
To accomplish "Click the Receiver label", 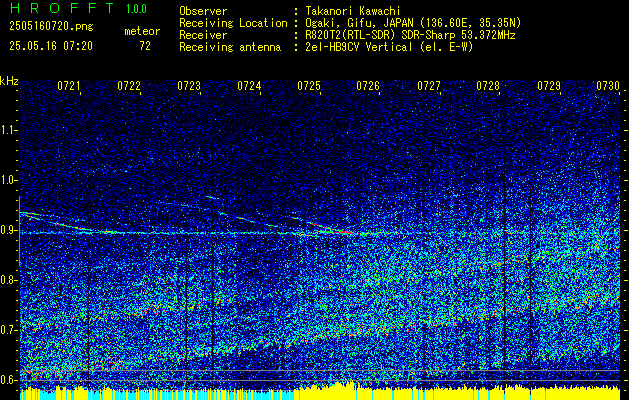I will point(203,35).
